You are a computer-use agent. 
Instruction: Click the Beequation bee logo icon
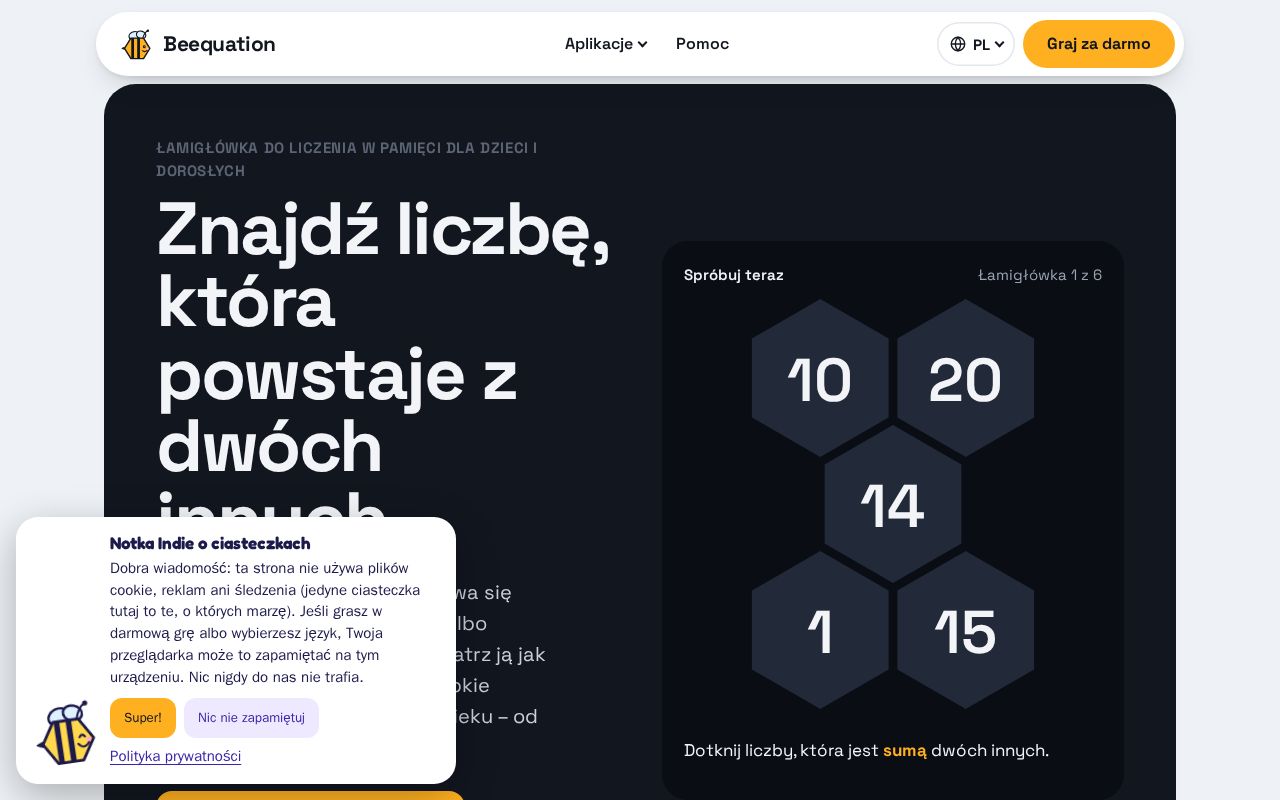point(136,44)
